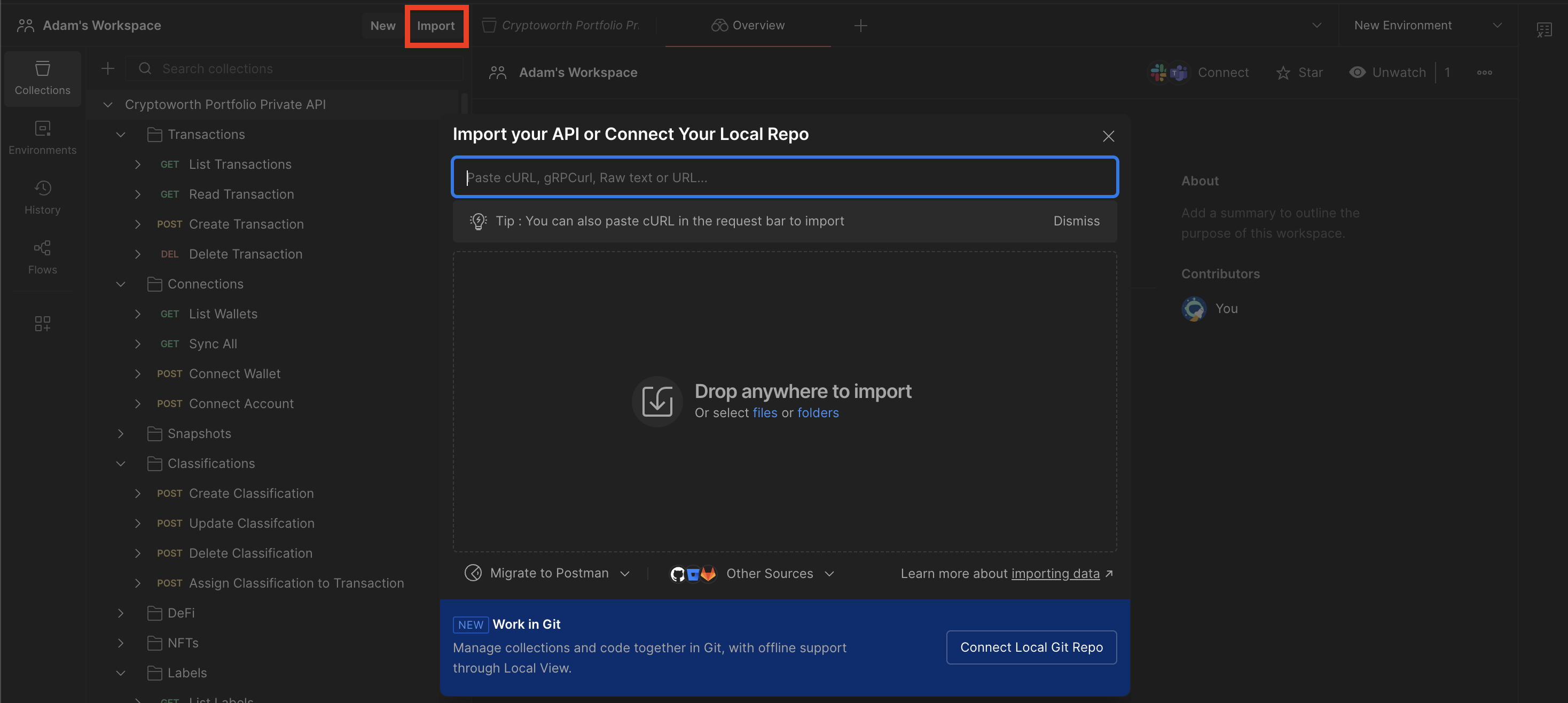Click the drop-to-import download icon
Image resolution: width=1568 pixels, height=703 pixels.
point(657,401)
